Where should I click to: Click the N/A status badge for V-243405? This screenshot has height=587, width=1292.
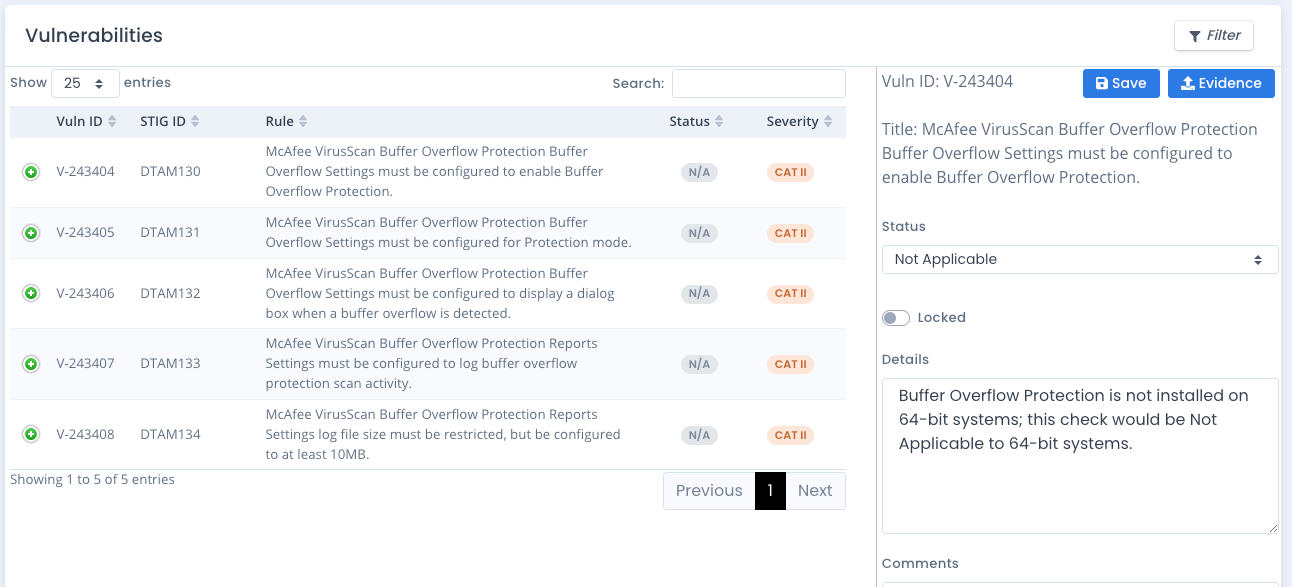[x=698, y=233]
